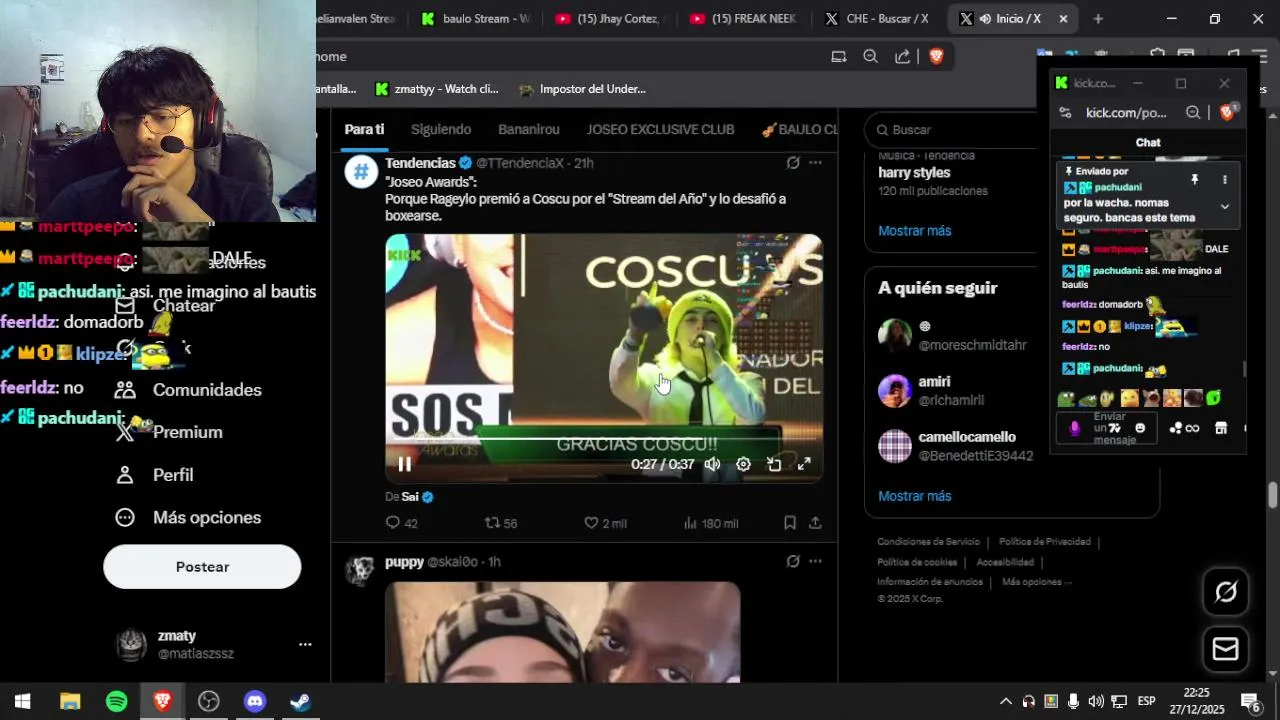Open Discord from the taskbar
Image resolution: width=1280 pixels, height=720 pixels.
(x=255, y=701)
